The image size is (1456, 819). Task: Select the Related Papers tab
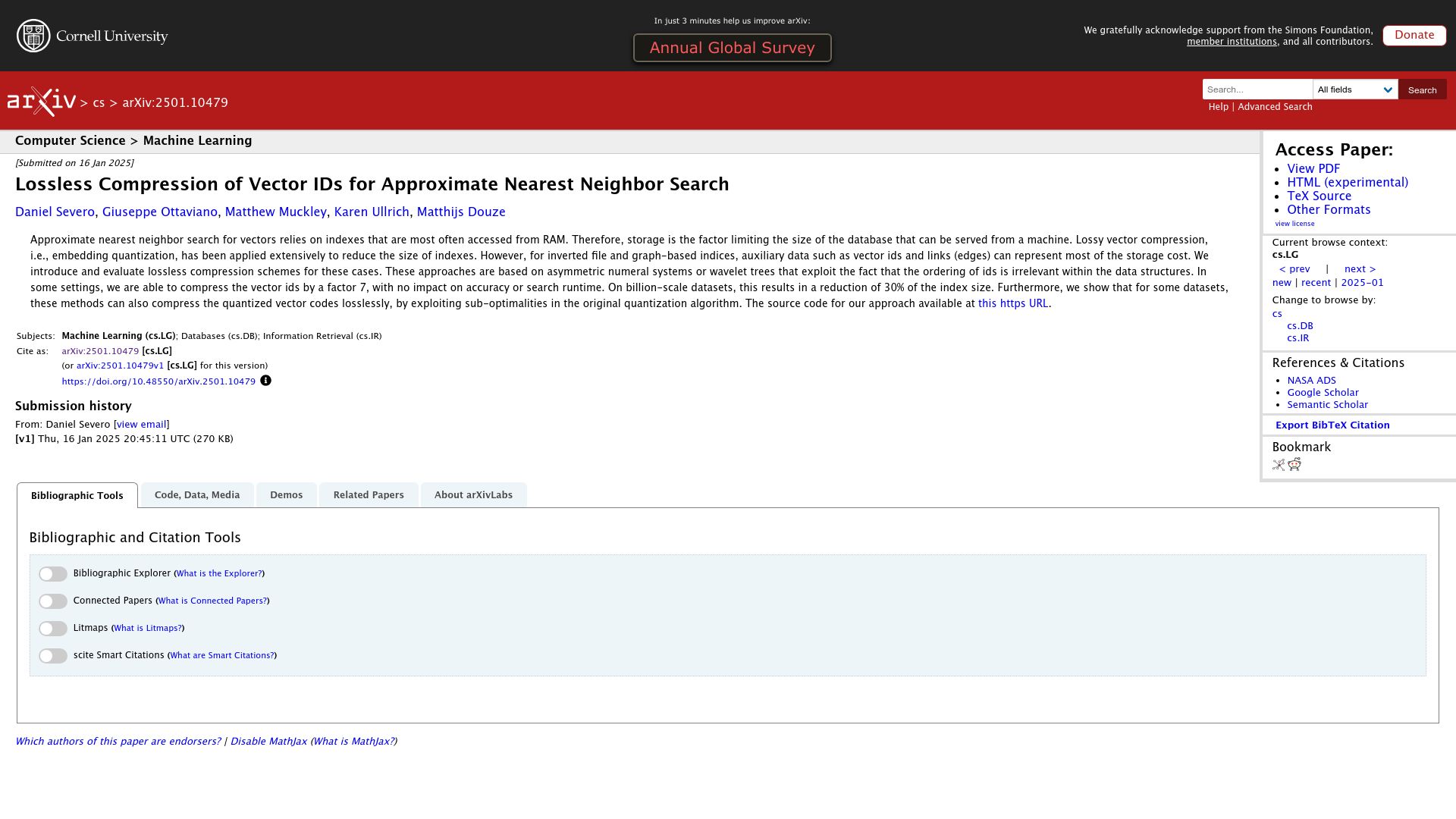coord(369,495)
